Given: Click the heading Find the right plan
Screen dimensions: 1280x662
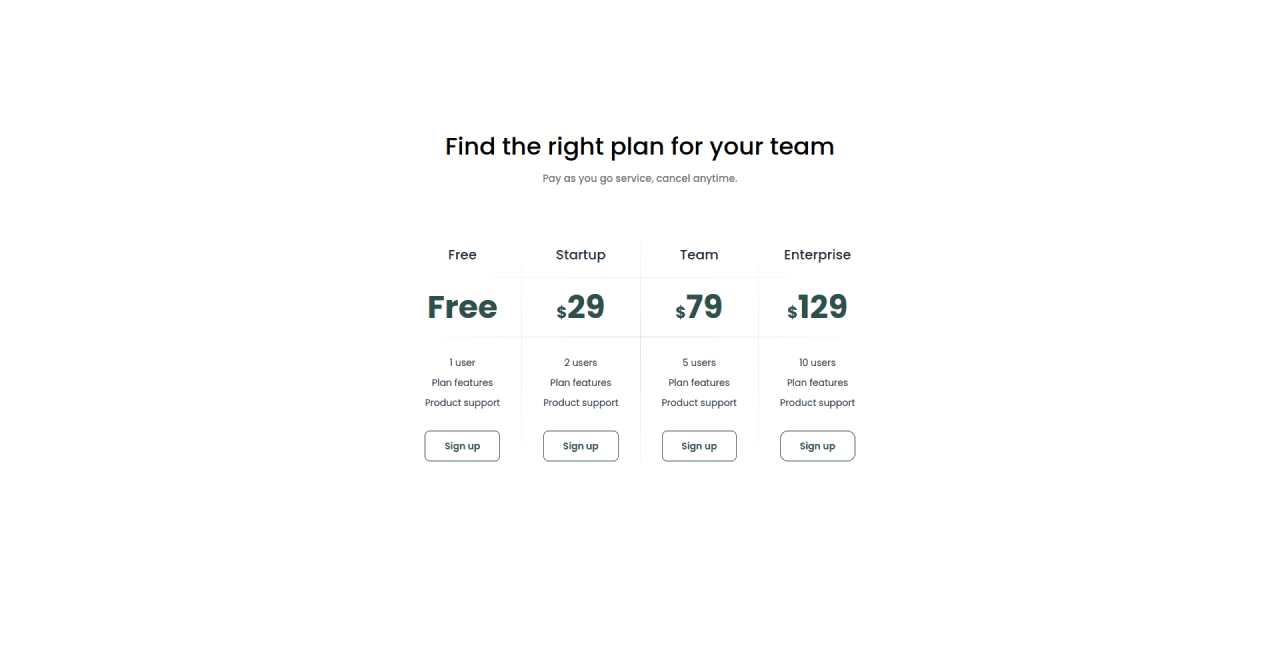Looking at the screenshot, I should pyautogui.click(x=639, y=146).
